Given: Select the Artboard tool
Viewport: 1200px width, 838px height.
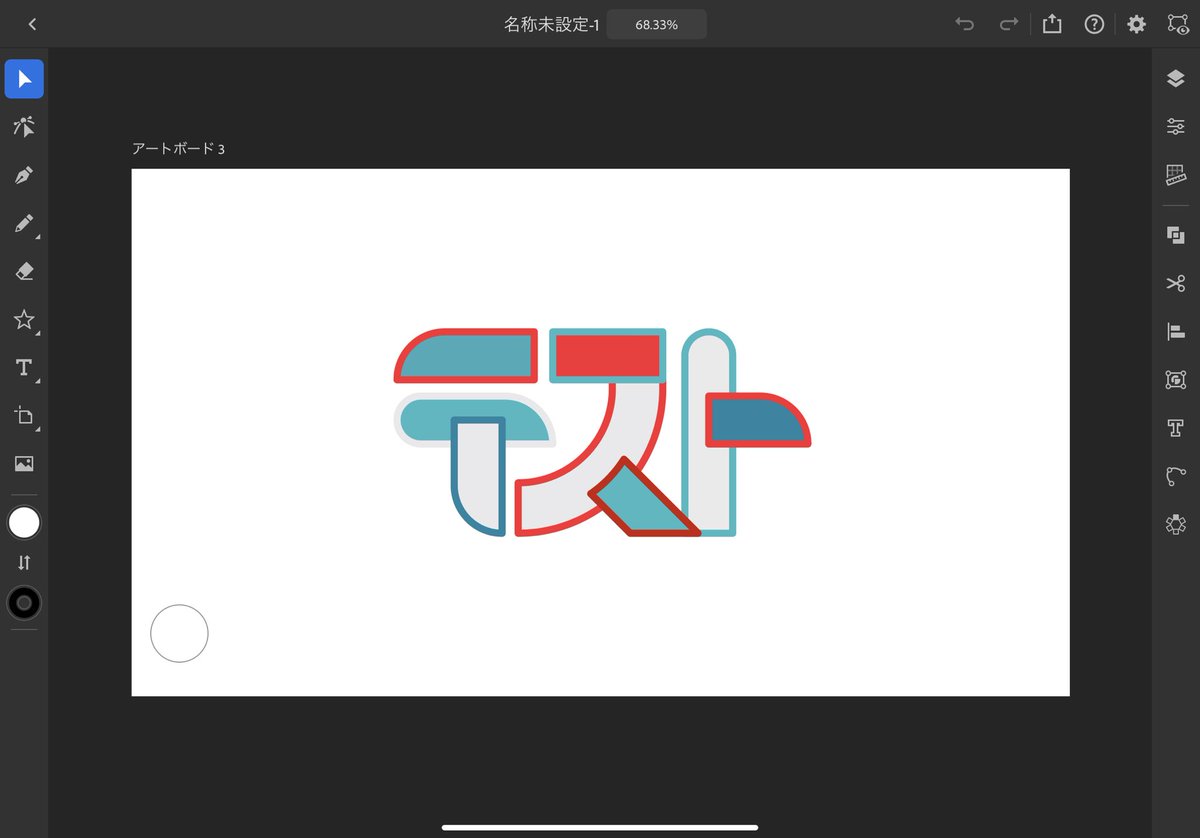Looking at the screenshot, I should 24,416.
